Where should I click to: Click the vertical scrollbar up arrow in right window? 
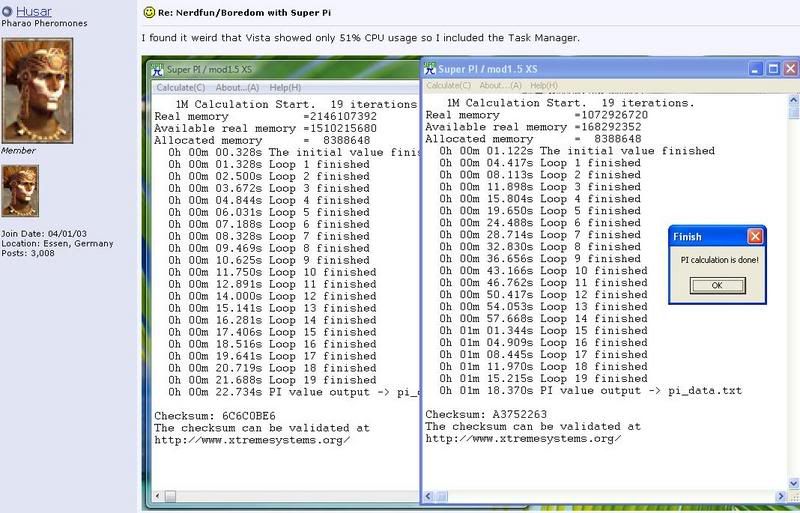pos(794,100)
